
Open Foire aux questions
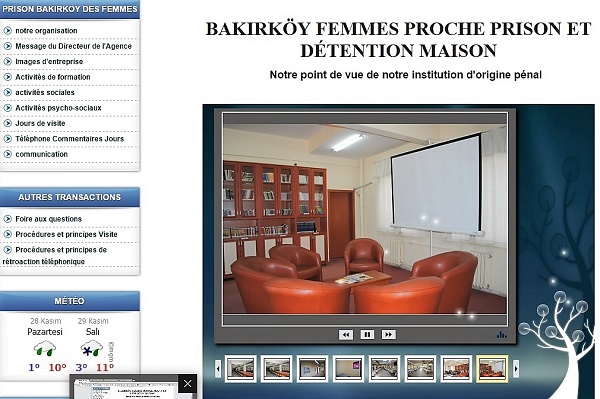pyautogui.click(x=49, y=219)
